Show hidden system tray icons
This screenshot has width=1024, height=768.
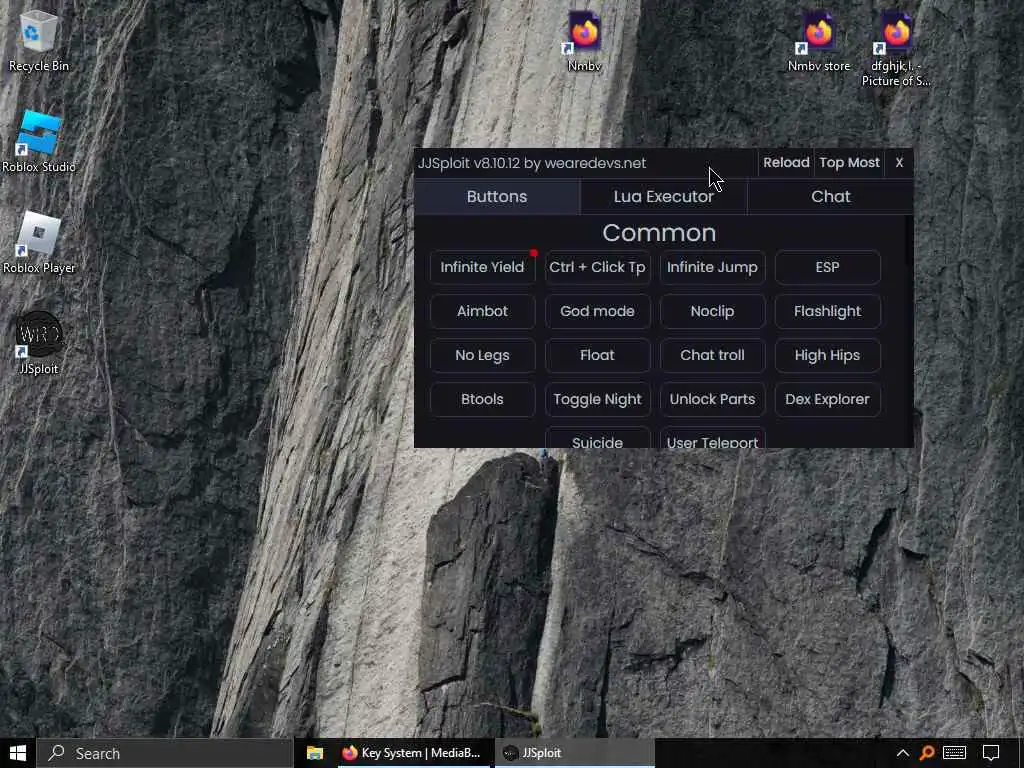903,753
